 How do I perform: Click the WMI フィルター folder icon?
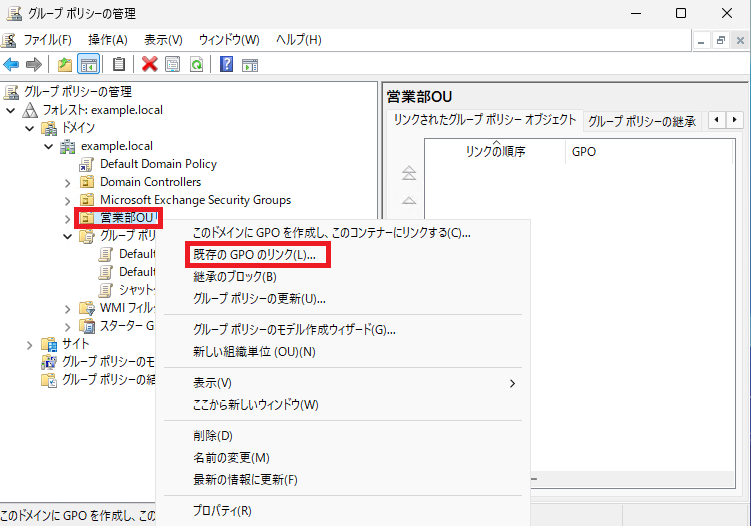coord(87,308)
